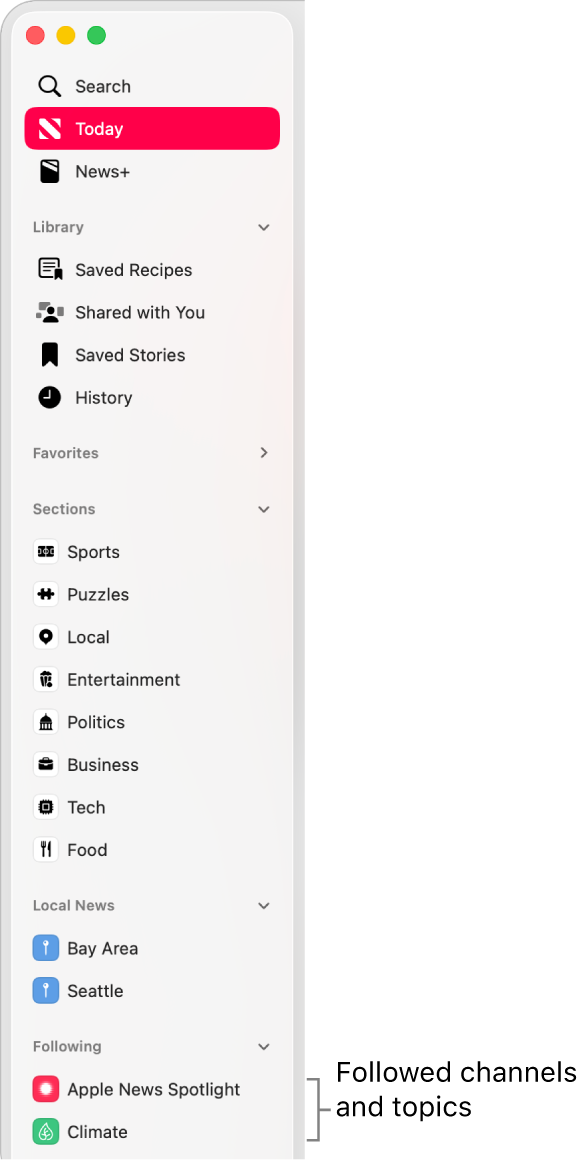
Task: Collapse the Local News group
Action: point(263,905)
